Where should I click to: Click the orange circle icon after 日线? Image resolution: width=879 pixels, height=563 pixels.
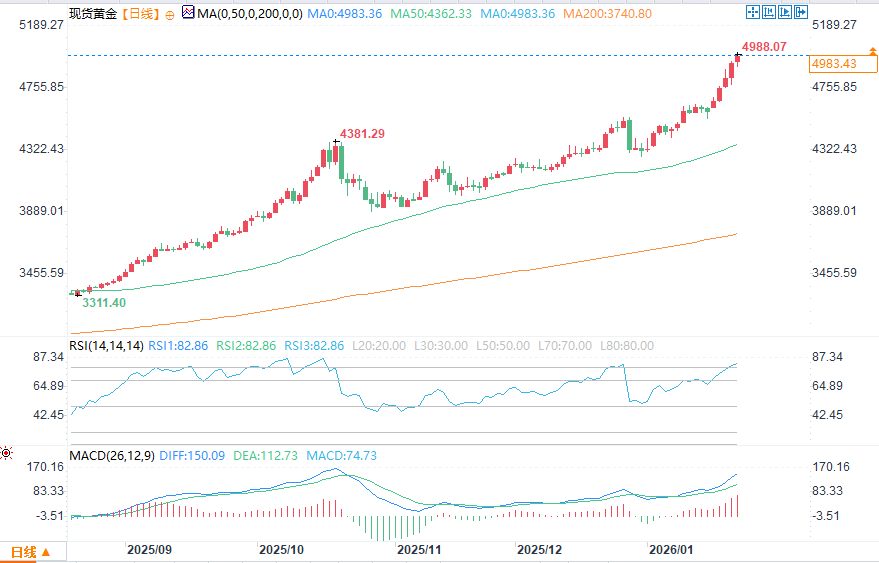[170, 15]
